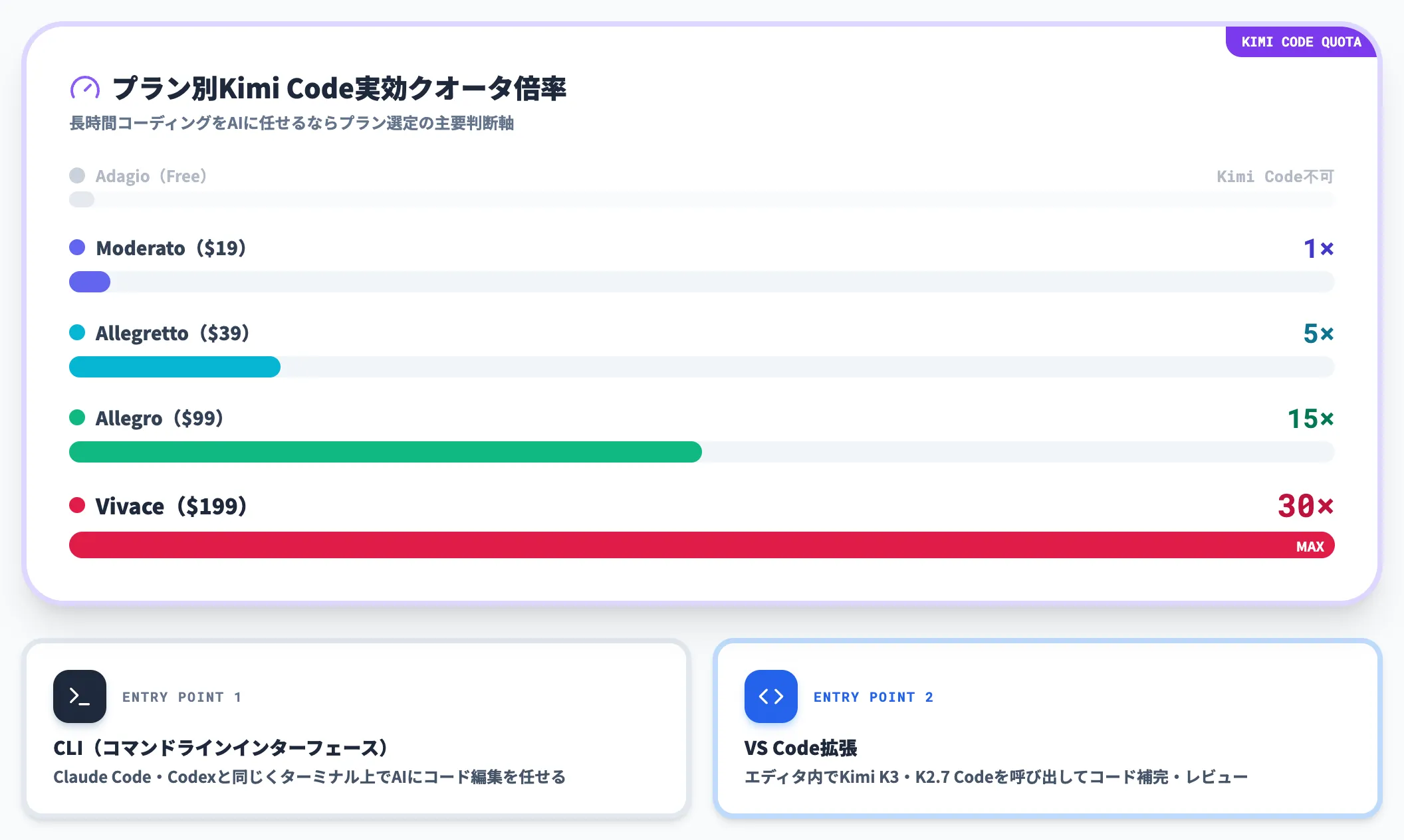Click the KIMI CODE QUOTA badge

1301,42
